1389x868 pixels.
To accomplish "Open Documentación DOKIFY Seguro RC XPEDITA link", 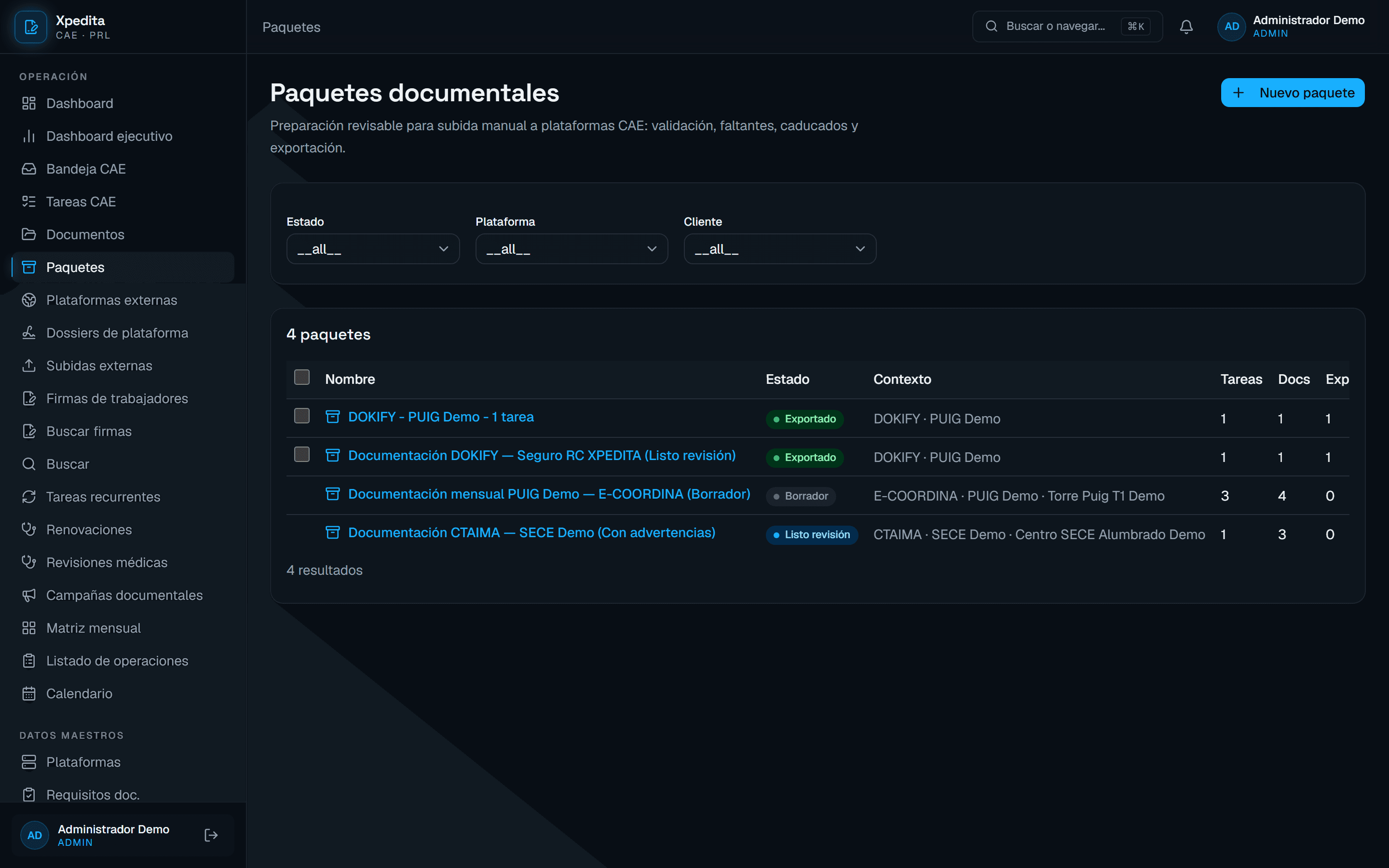I will (542, 455).
